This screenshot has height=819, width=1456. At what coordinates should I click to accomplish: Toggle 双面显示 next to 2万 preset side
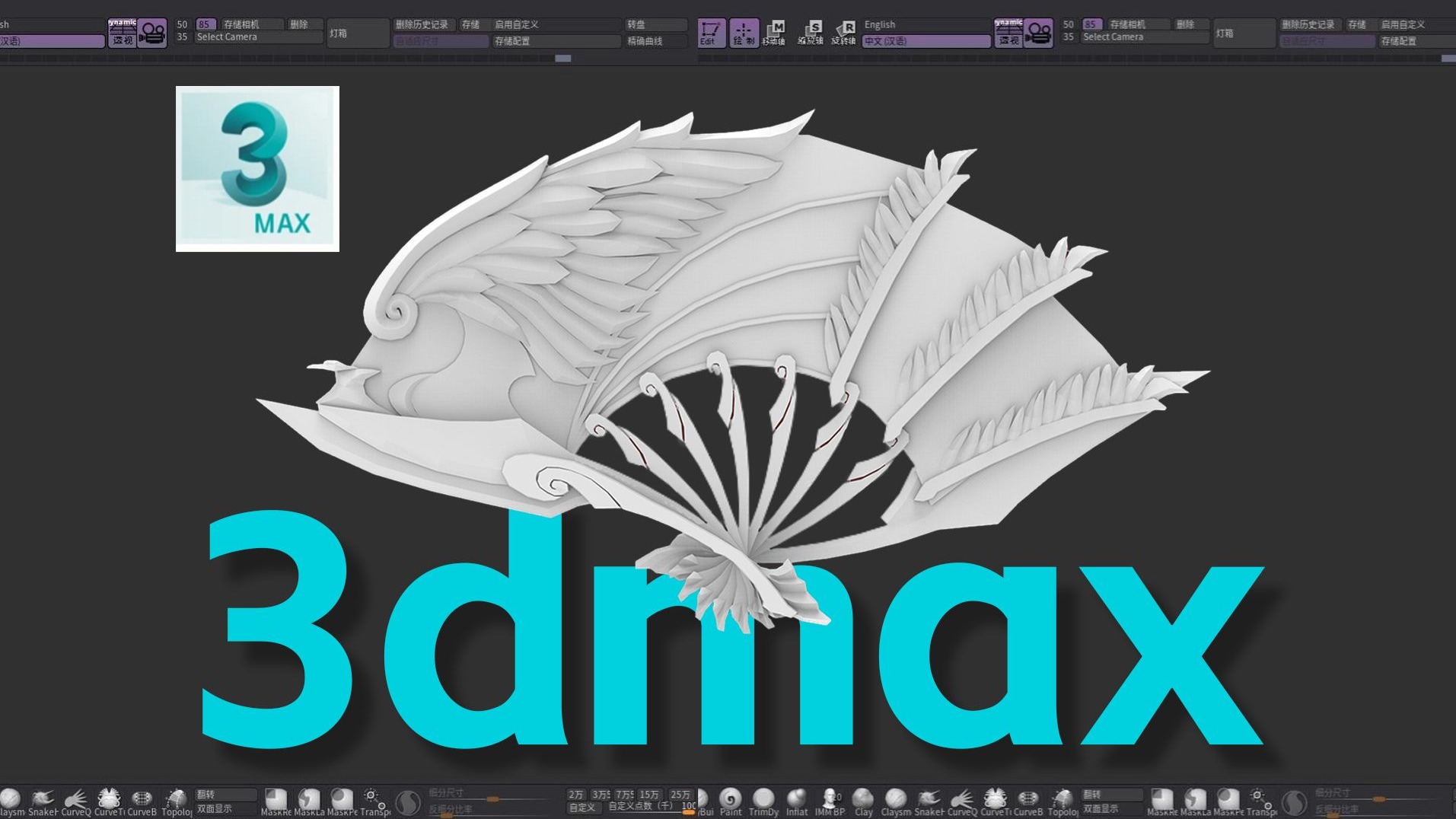pyautogui.click(x=225, y=809)
